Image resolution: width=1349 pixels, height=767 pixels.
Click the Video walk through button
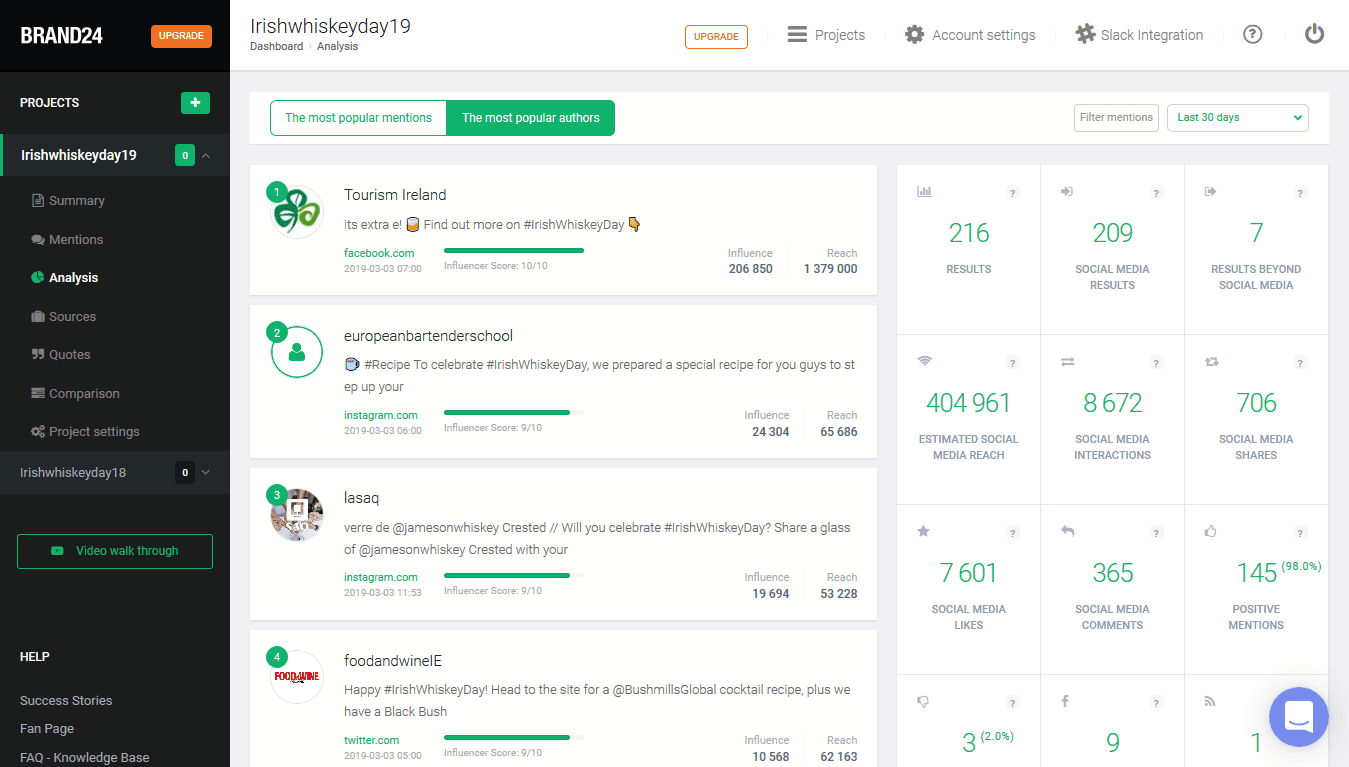click(x=115, y=551)
